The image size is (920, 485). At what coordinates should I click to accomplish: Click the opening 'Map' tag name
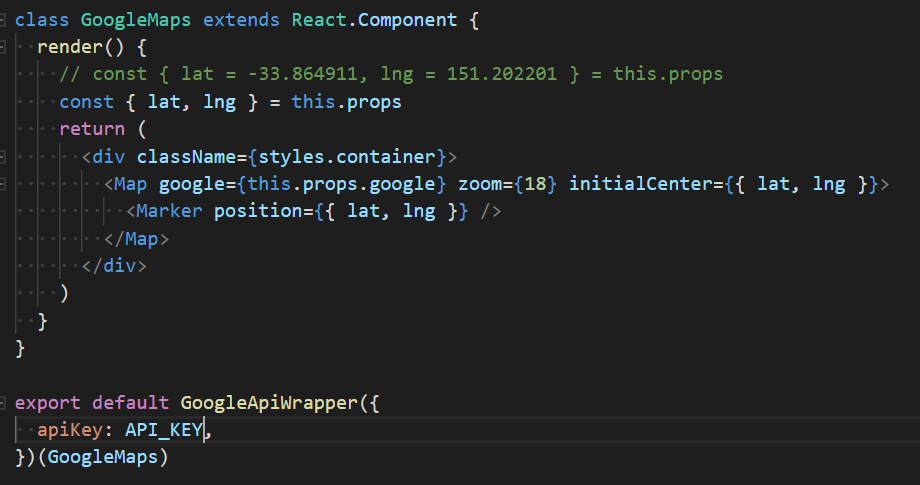pos(130,185)
